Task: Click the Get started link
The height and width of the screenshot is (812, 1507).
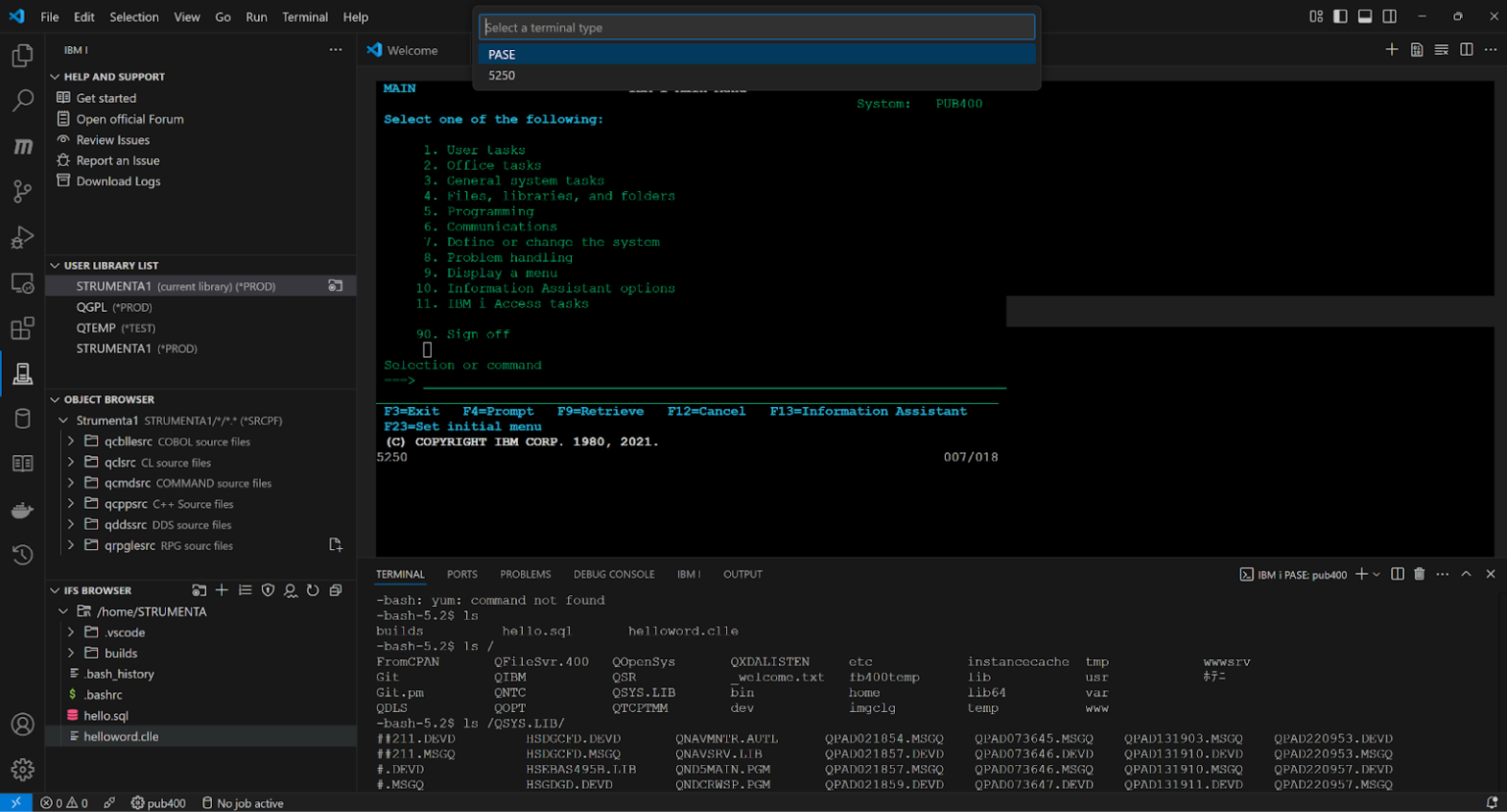Action: tap(105, 97)
